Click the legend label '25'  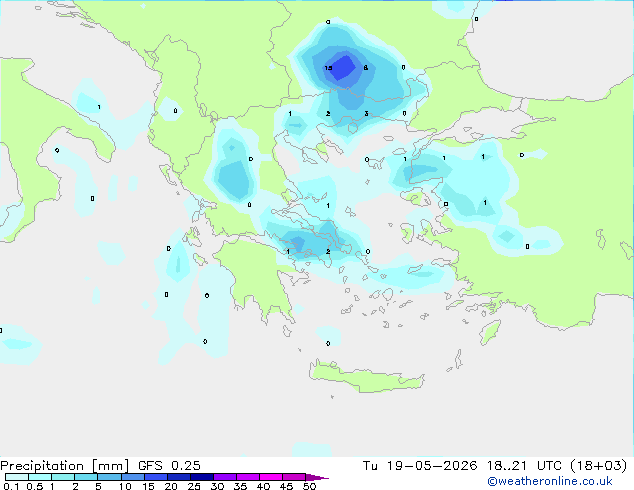pyautogui.click(x=194, y=486)
